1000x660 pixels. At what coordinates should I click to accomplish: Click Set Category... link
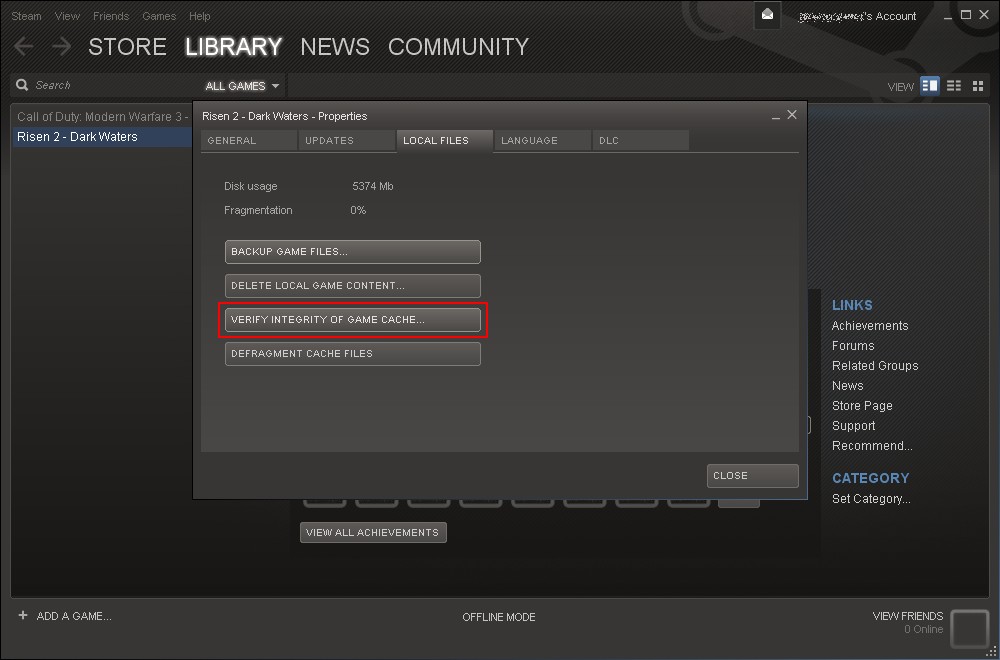pos(871,499)
